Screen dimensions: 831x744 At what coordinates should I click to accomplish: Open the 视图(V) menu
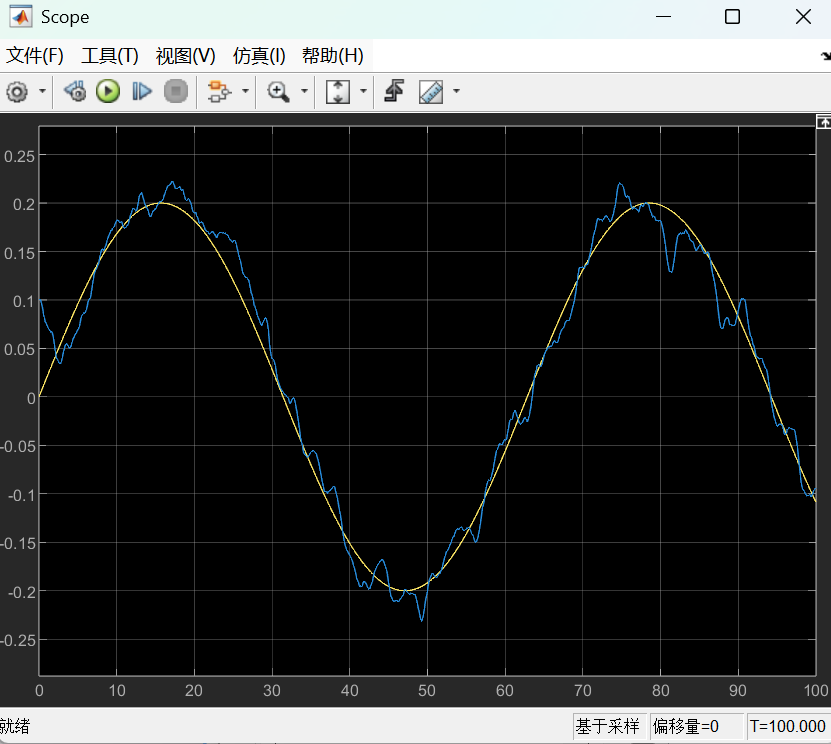pyautogui.click(x=185, y=56)
